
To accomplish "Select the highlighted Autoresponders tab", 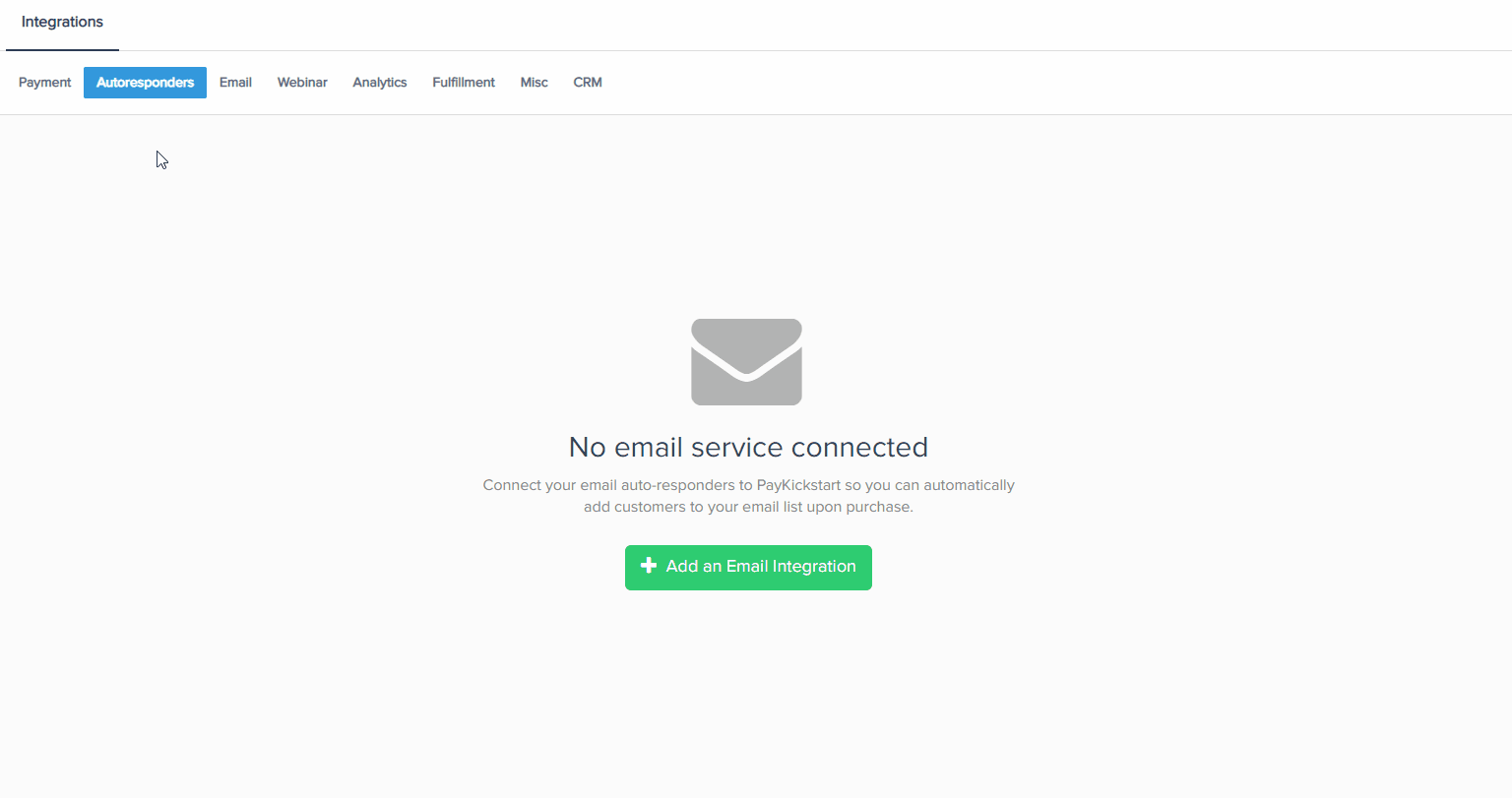I will point(145,83).
